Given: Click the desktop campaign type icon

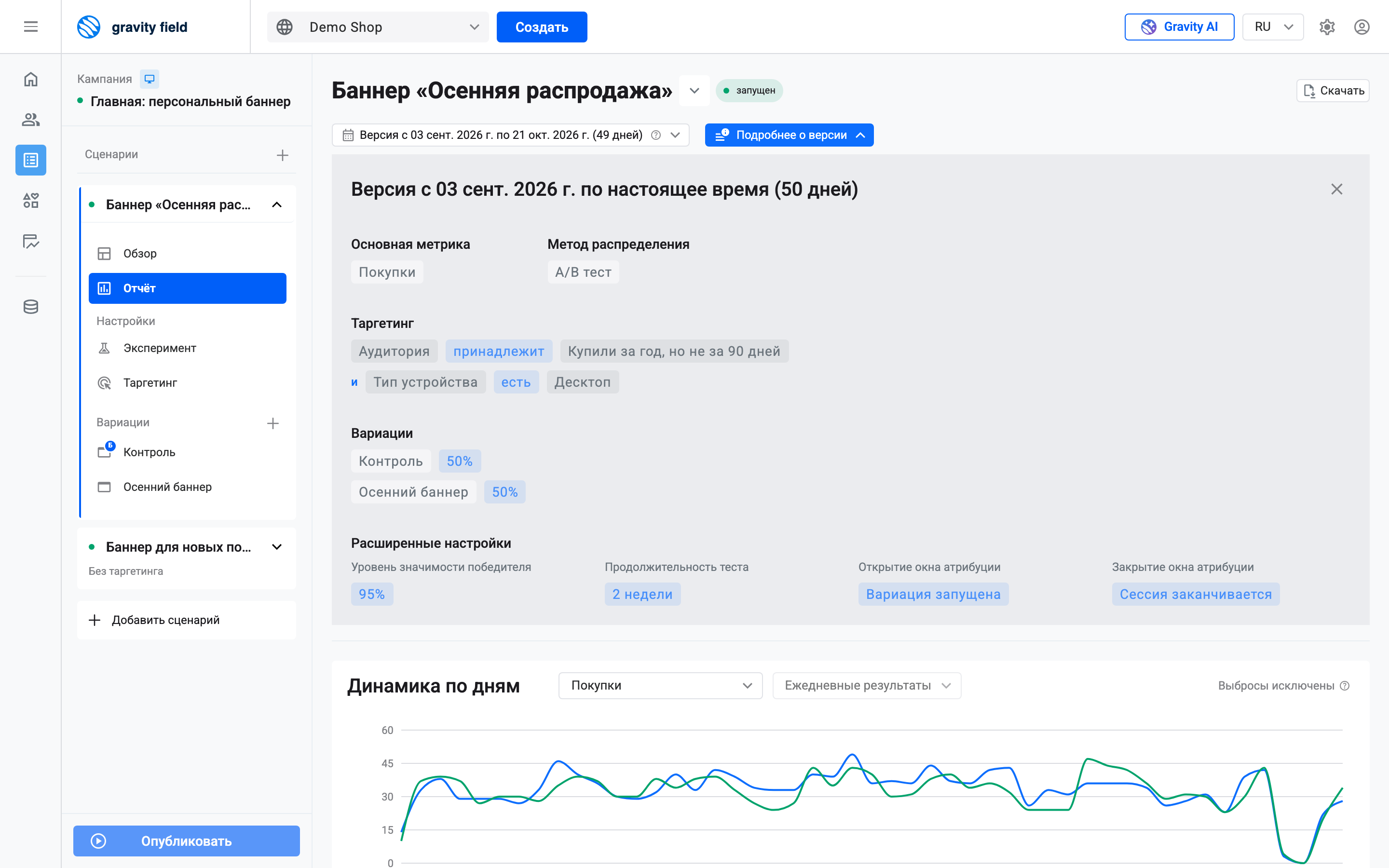Looking at the screenshot, I should [x=149, y=79].
